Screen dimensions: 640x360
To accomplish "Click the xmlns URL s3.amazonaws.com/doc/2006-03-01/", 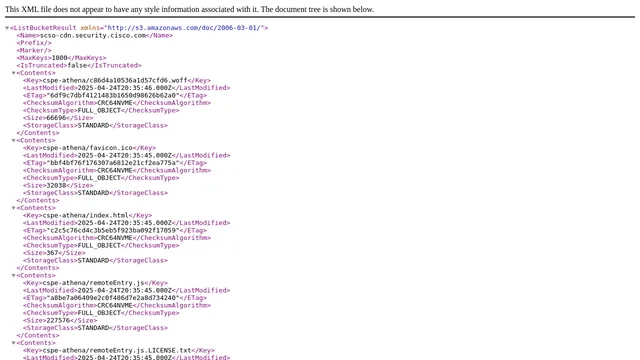I will tap(185, 28).
